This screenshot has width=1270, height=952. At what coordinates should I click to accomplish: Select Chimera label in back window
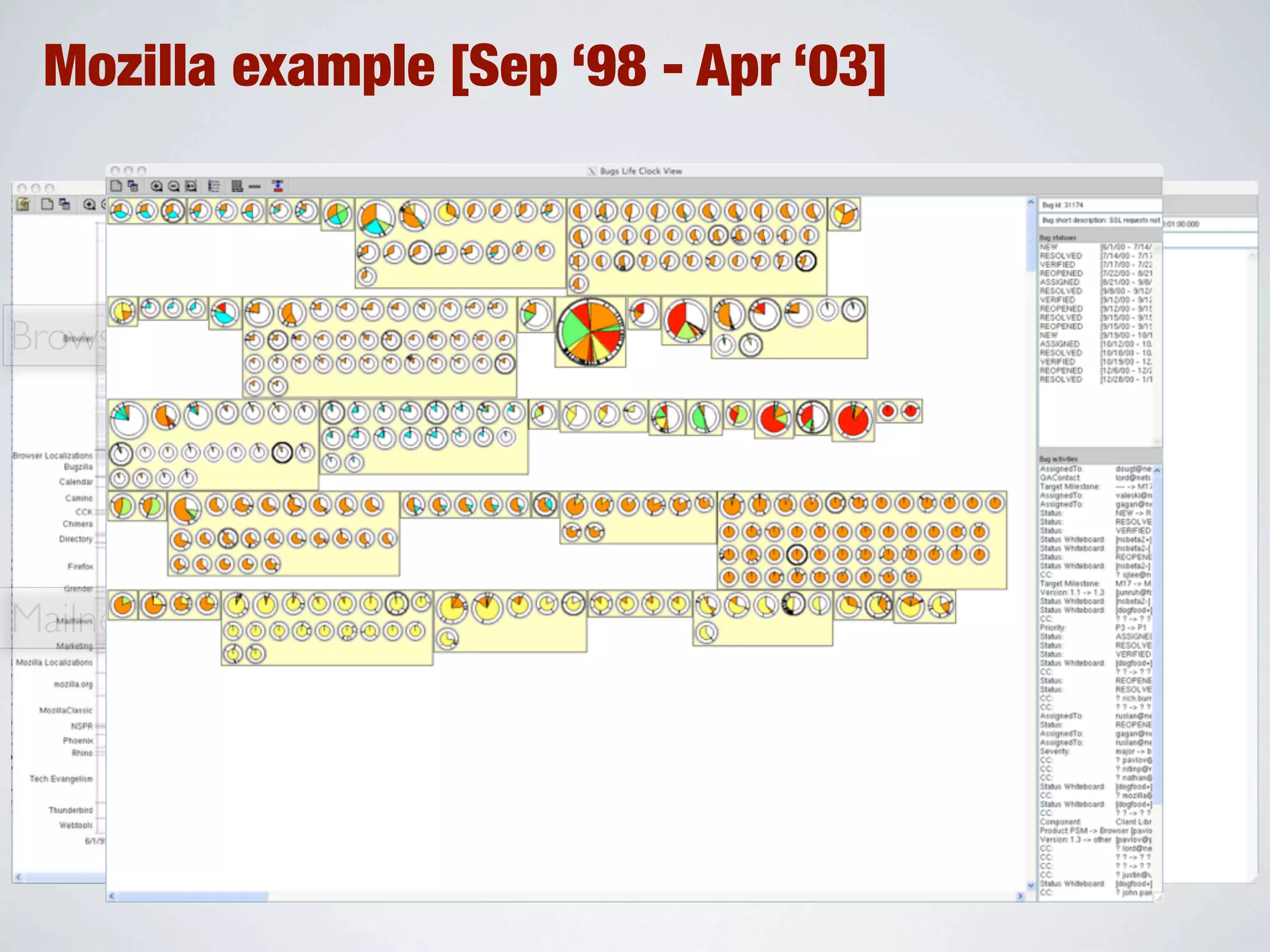pyautogui.click(x=78, y=524)
